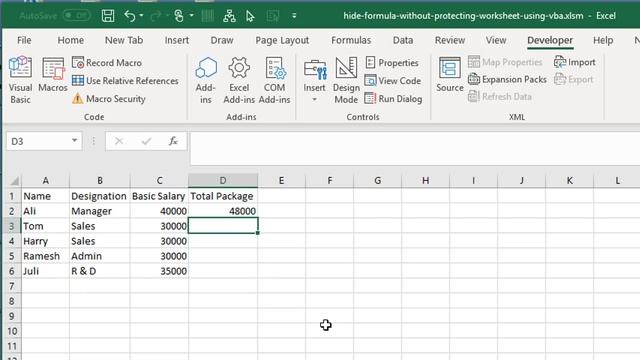Viewport: 640px width, 360px height.
Task: Click the Name Box showing D3
Action: pos(39,141)
